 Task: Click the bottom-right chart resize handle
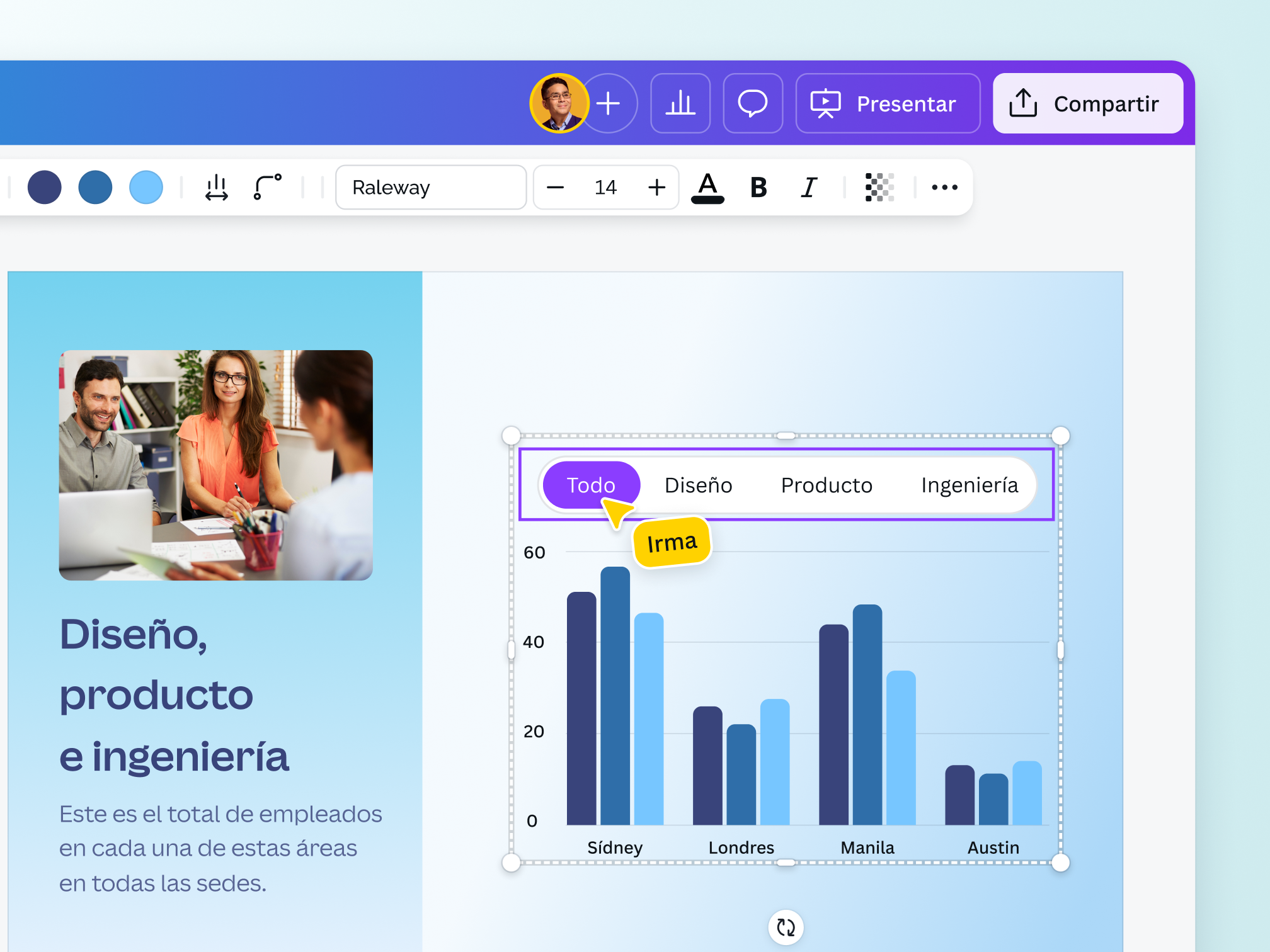click(x=1061, y=863)
